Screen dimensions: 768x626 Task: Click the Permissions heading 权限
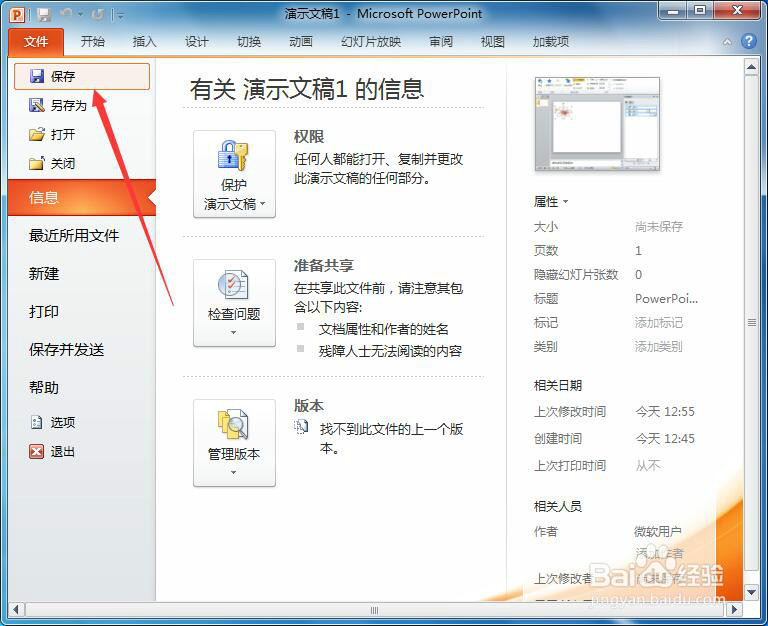pos(309,137)
